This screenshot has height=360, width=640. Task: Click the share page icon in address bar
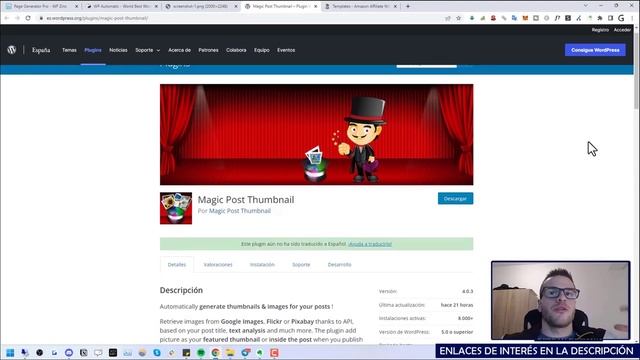(x=448, y=18)
